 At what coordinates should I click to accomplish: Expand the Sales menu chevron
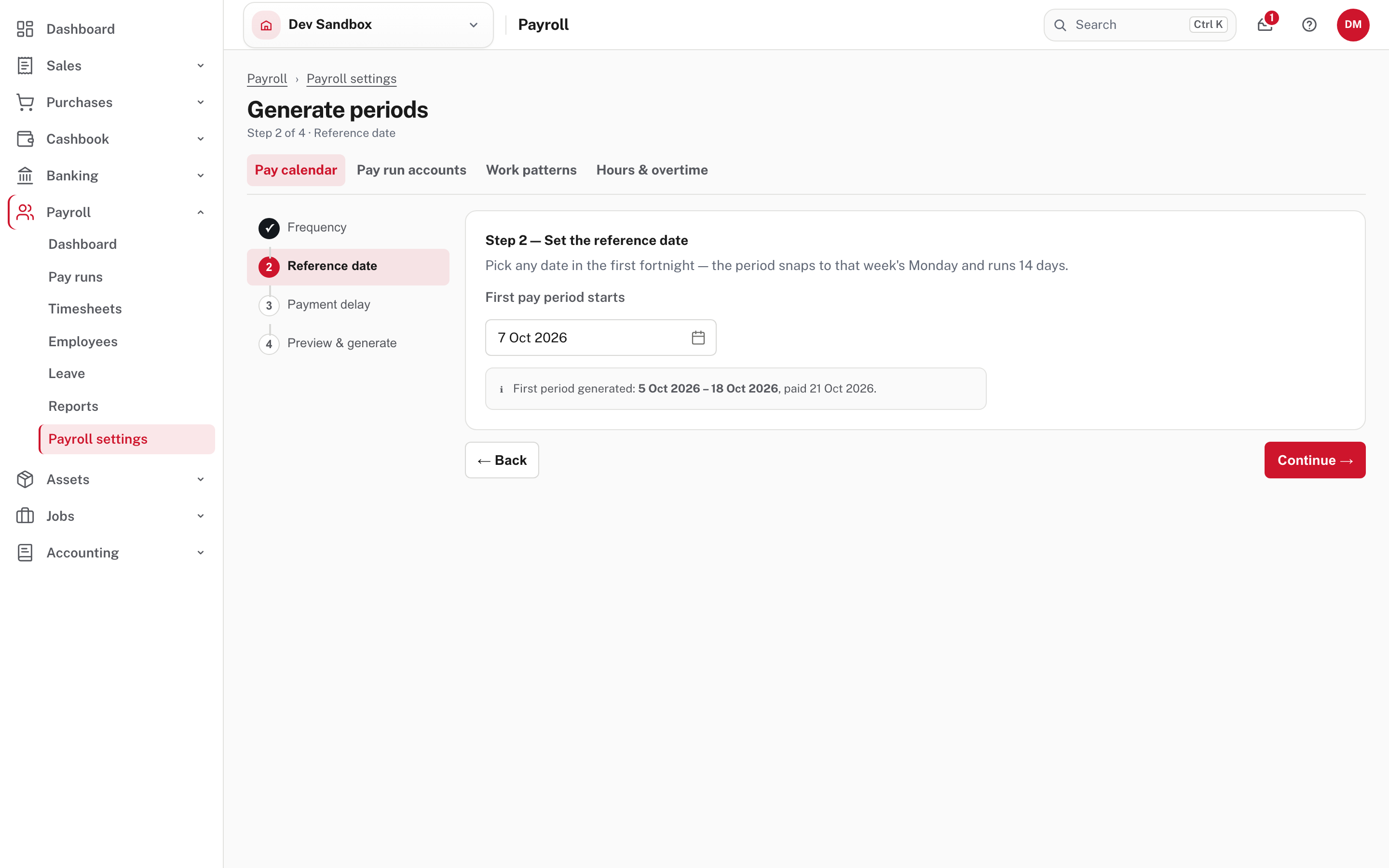pos(200,66)
